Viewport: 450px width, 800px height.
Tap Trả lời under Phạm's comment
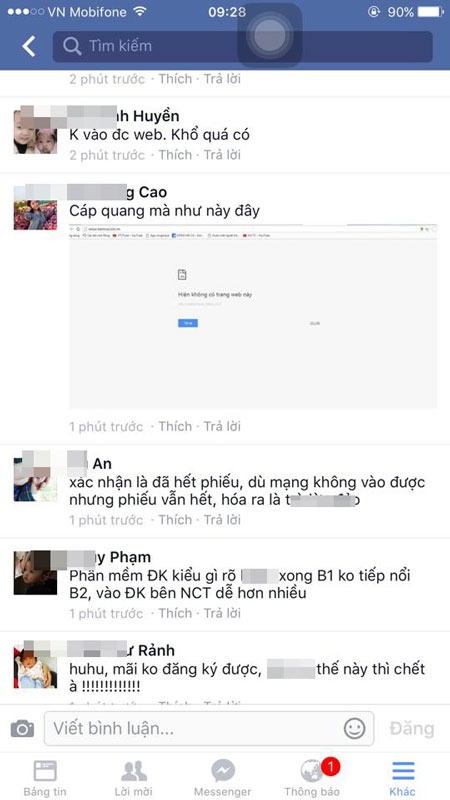click(222, 613)
